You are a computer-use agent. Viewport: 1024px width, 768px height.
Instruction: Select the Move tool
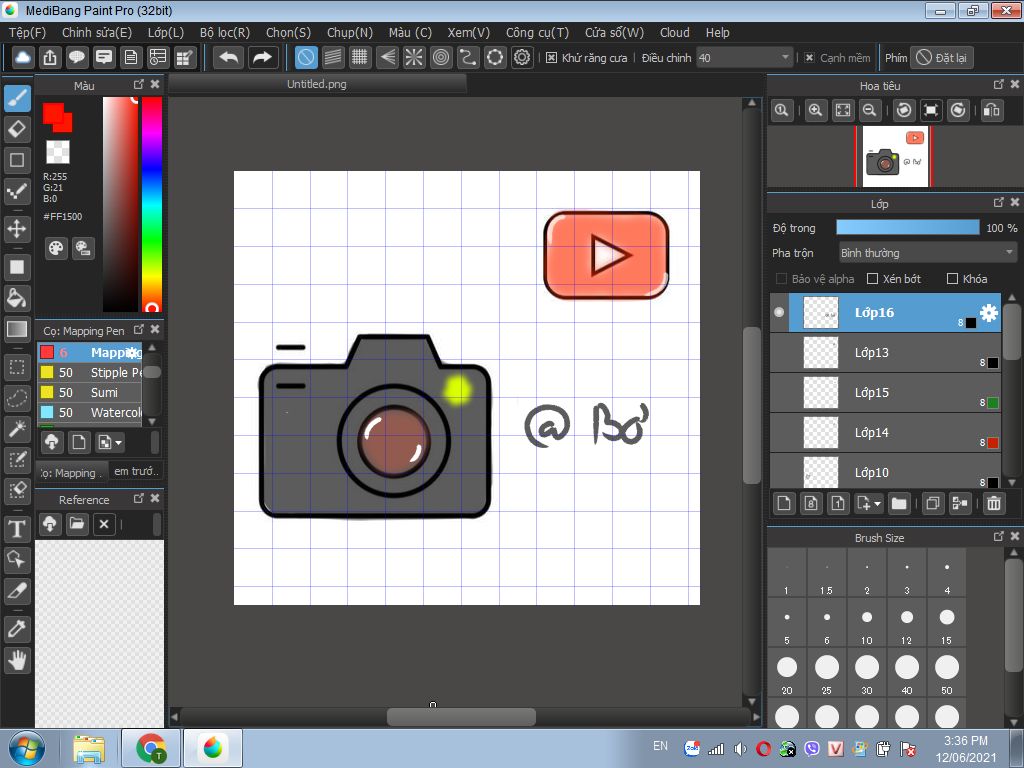[x=17, y=229]
